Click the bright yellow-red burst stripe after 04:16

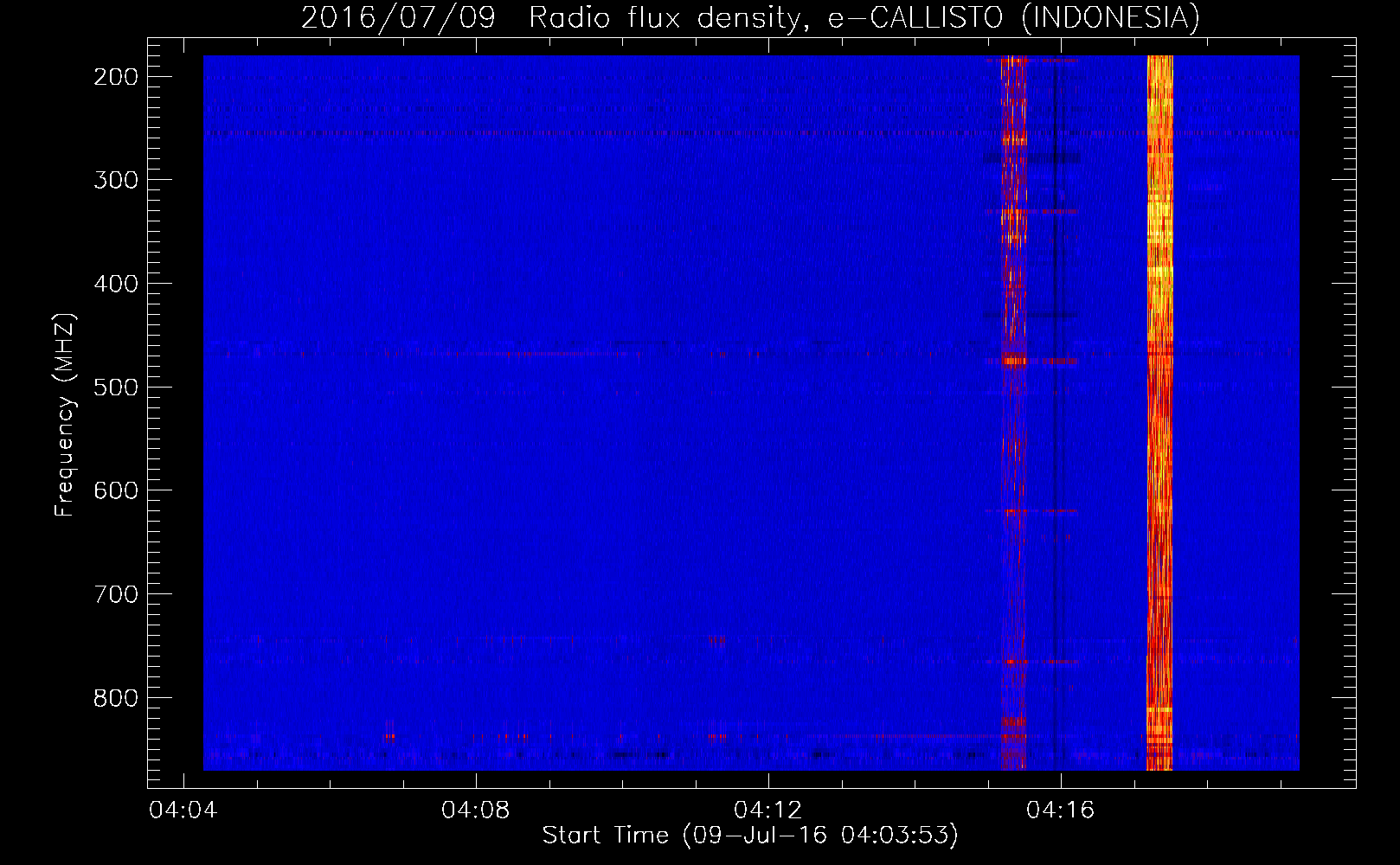(x=1159, y=413)
